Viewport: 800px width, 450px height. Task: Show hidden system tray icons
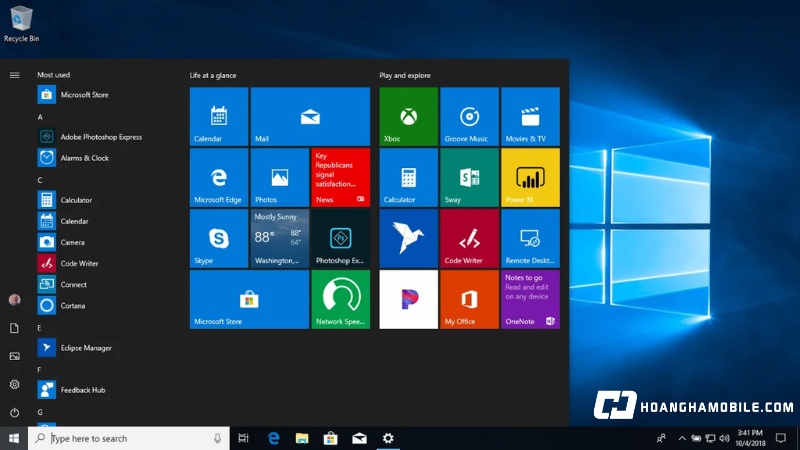click(682, 438)
